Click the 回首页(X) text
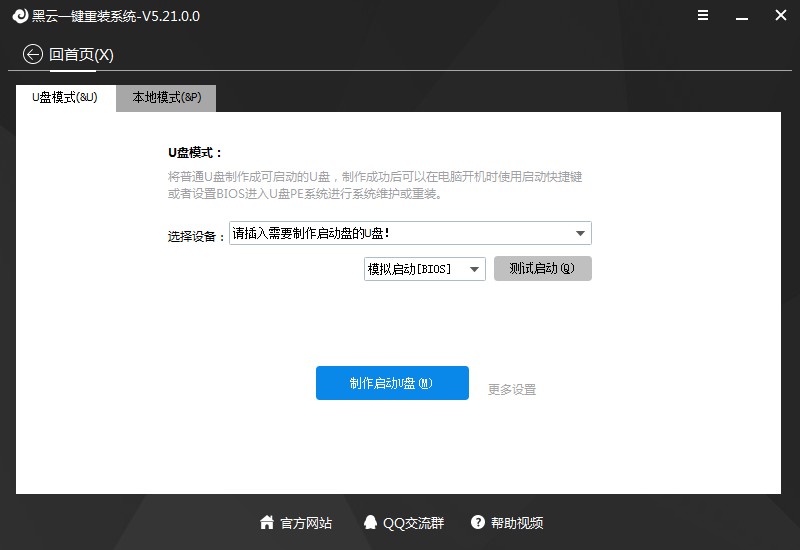The image size is (800, 550). coord(82,54)
